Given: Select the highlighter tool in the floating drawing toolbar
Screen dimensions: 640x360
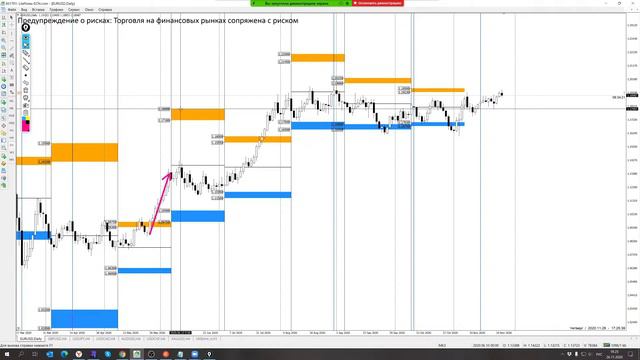Looking at the screenshot, I should [x=26, y=53].
